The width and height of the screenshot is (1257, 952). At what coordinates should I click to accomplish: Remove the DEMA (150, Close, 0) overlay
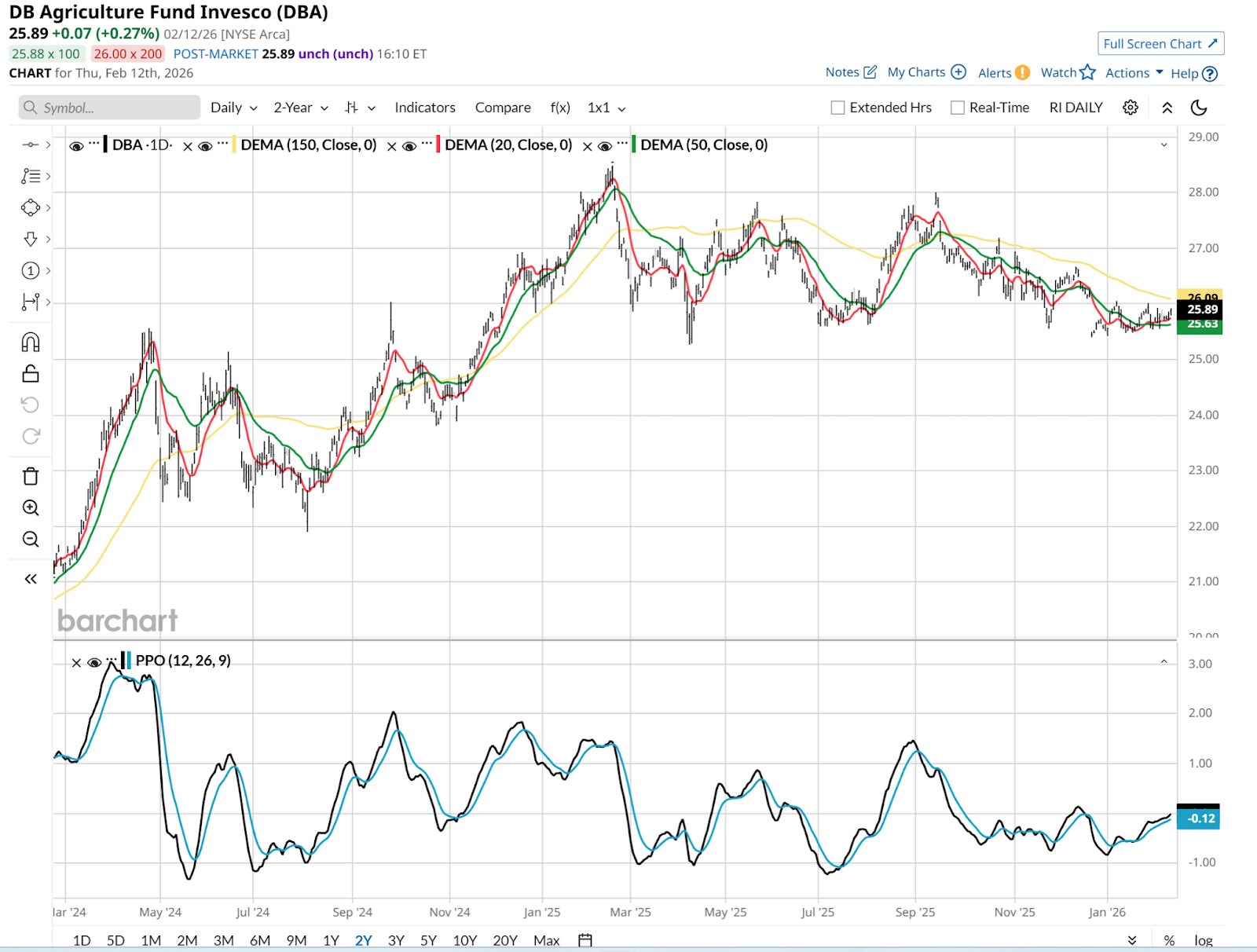[188, 146]
